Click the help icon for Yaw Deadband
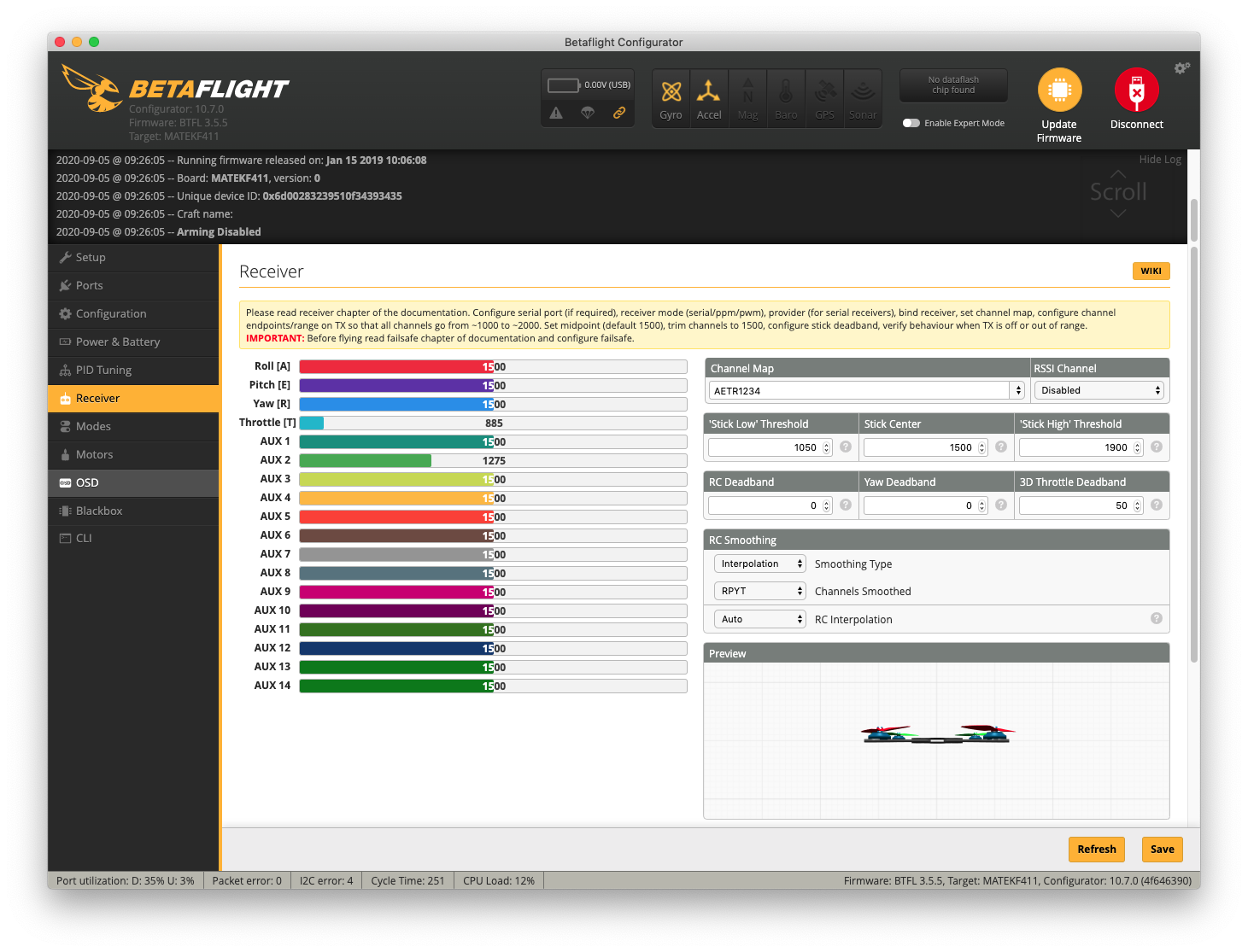 tap(1001, 505)
